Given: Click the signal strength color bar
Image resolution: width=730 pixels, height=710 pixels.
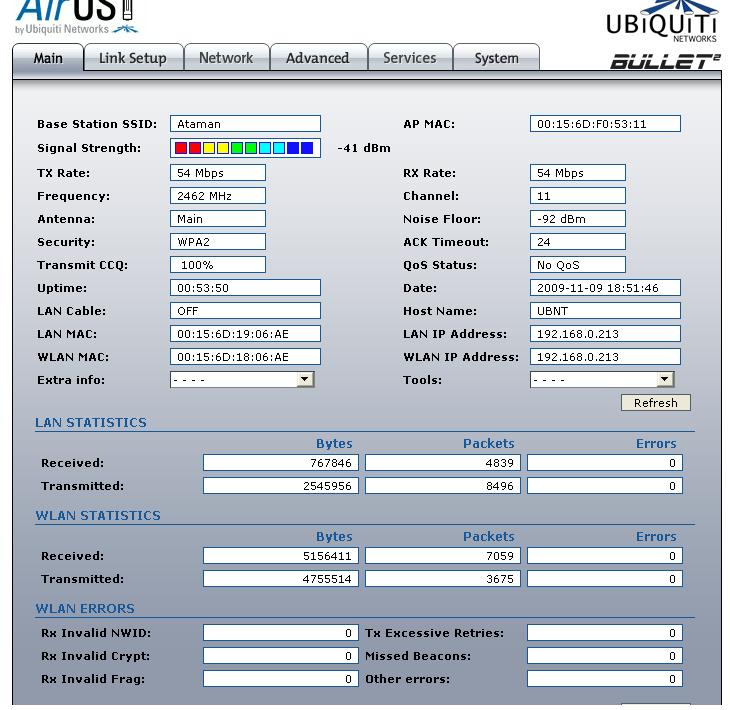Looking at the screenshot, I should coord(245,148).
